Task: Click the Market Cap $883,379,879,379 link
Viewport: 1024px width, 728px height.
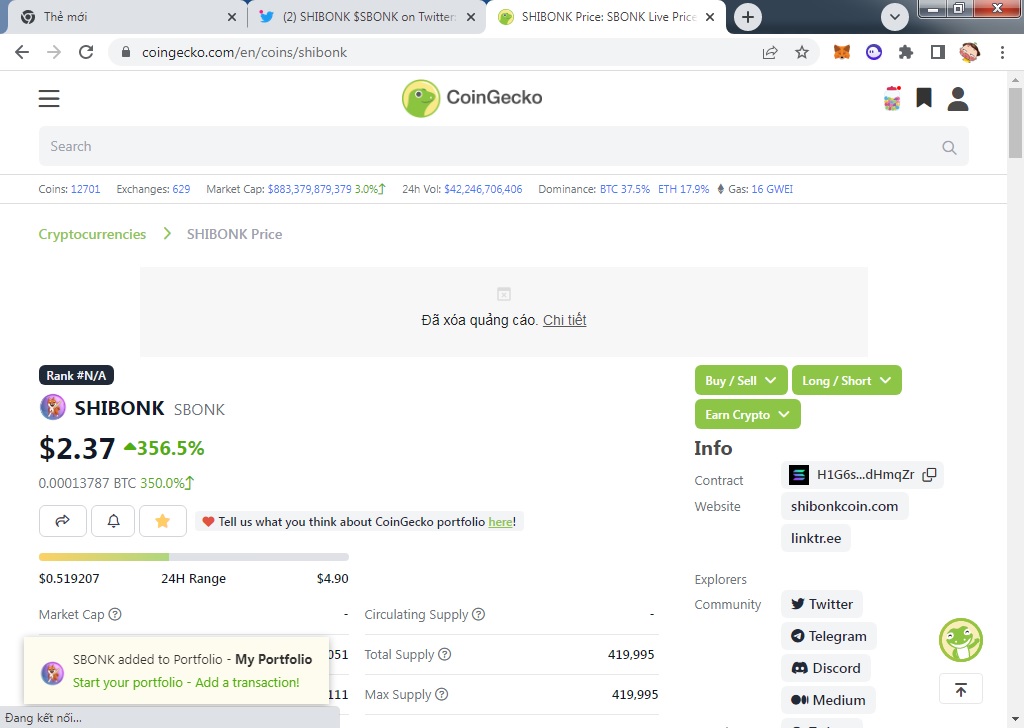Action: [x=310, y=189]
